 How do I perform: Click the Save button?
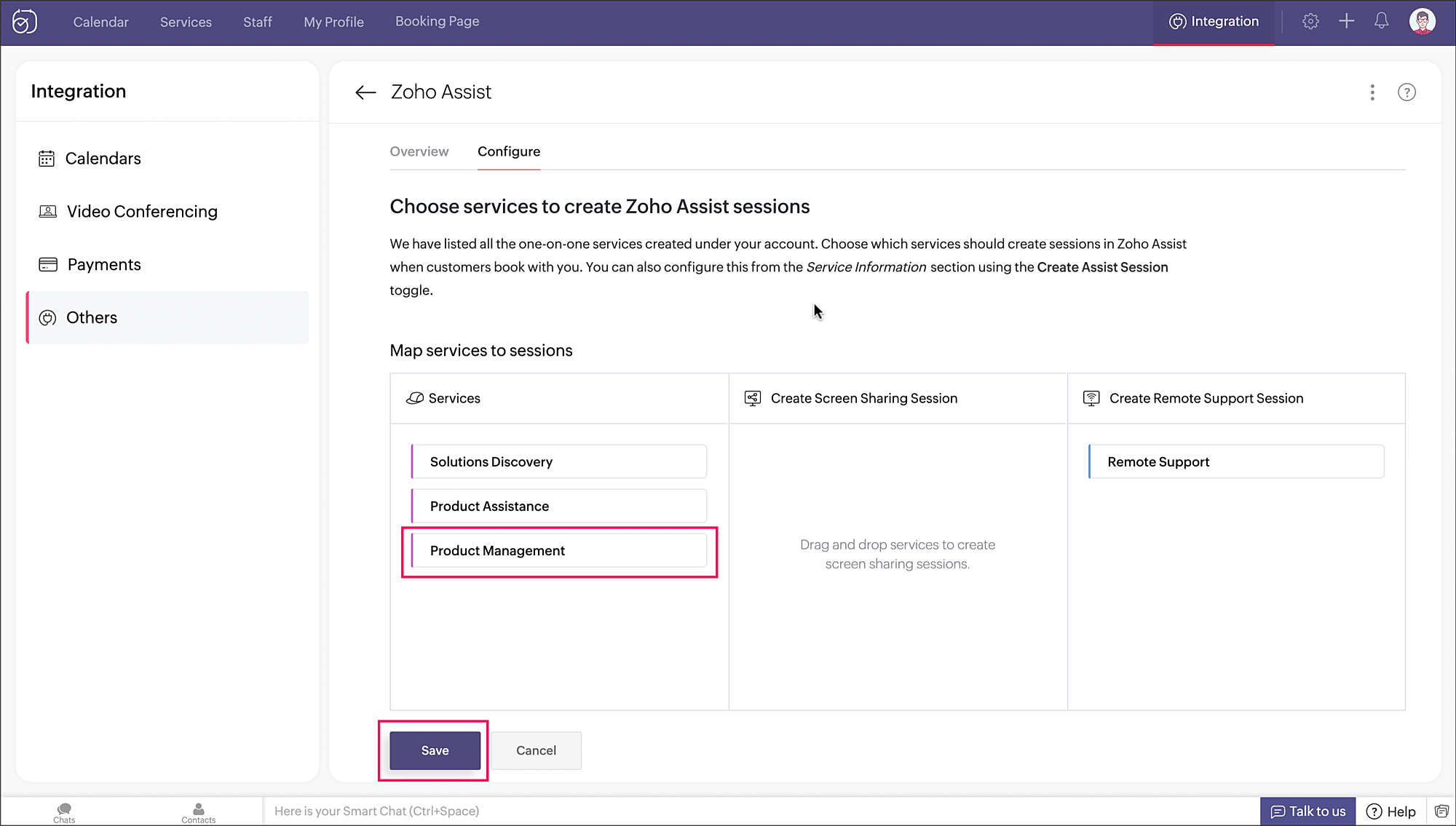point(435,750)
